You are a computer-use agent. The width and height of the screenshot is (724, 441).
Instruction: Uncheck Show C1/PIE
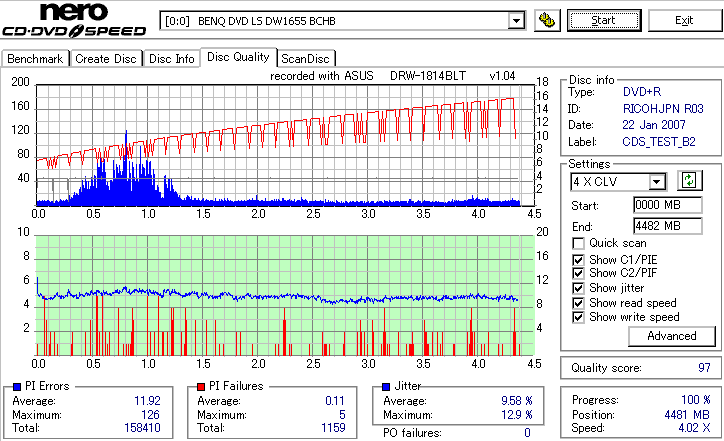(578, 260)
